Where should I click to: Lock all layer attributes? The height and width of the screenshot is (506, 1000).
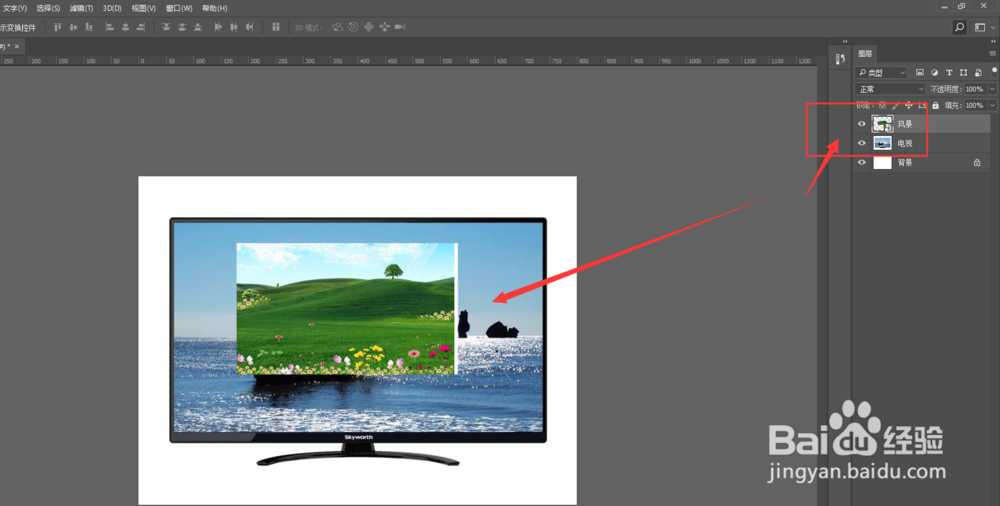point(936,105)
